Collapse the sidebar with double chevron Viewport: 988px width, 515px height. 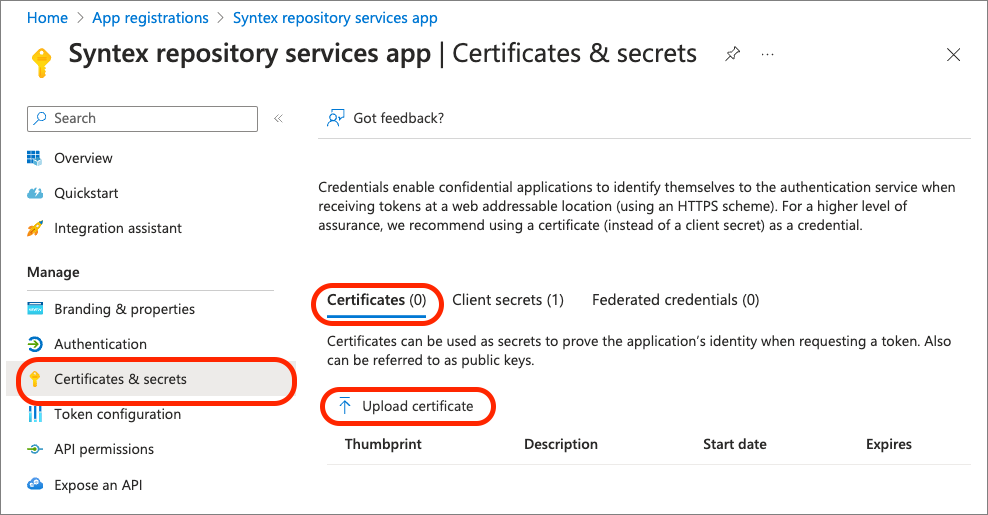tap(279, 119)
